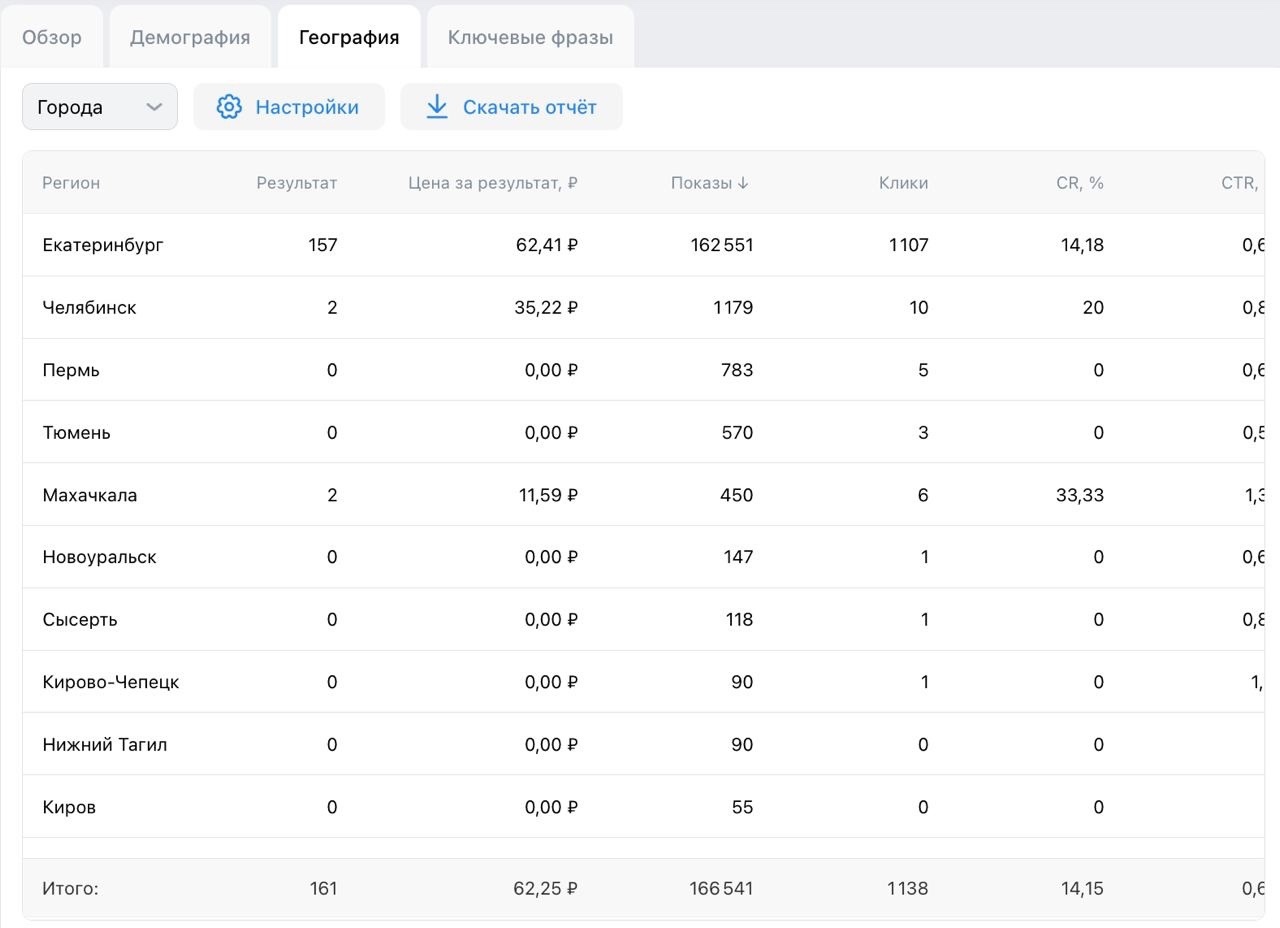Click the 157 result value

[323, 245]
